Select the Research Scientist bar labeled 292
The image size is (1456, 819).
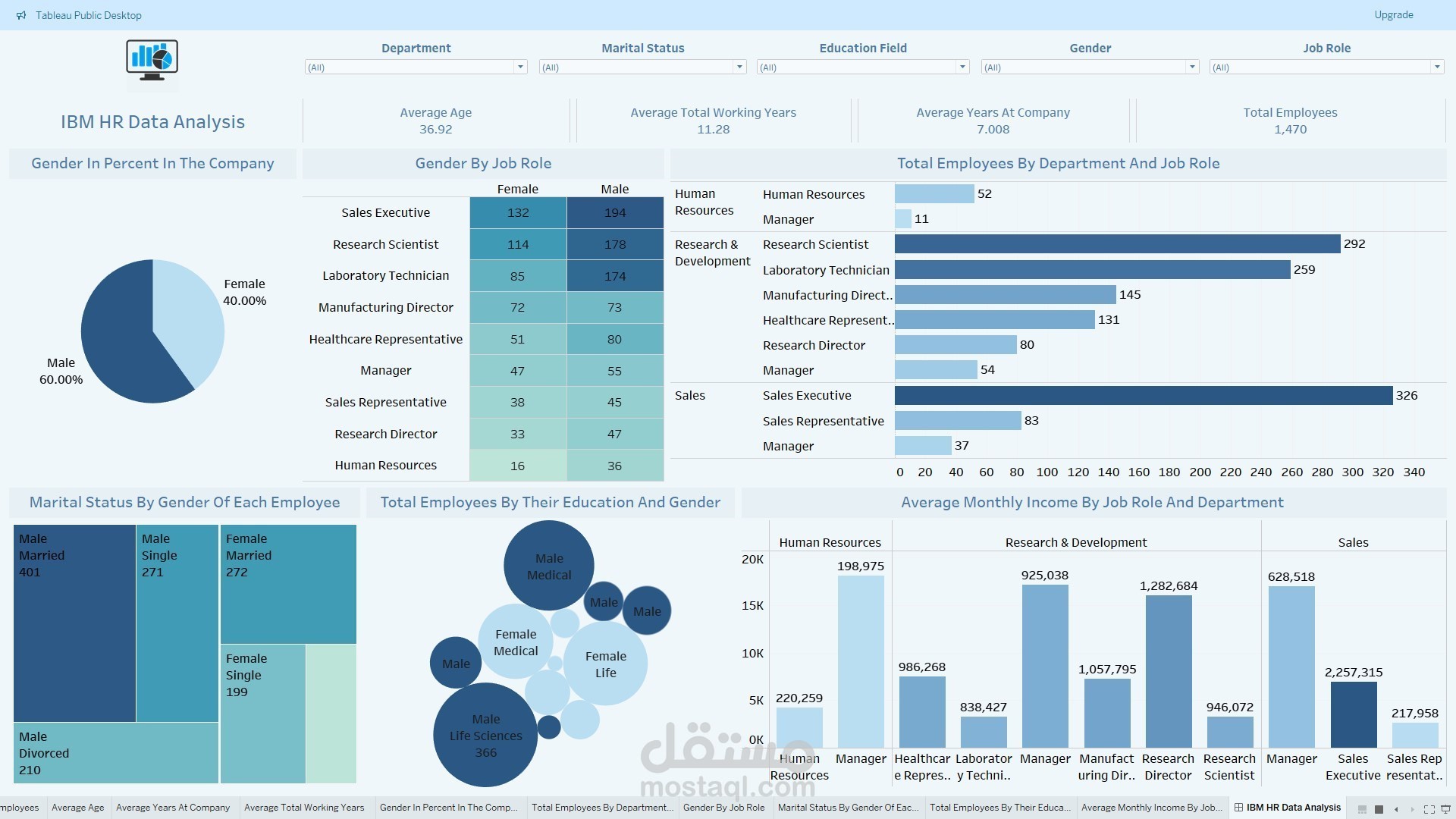tap(1117, 244)
